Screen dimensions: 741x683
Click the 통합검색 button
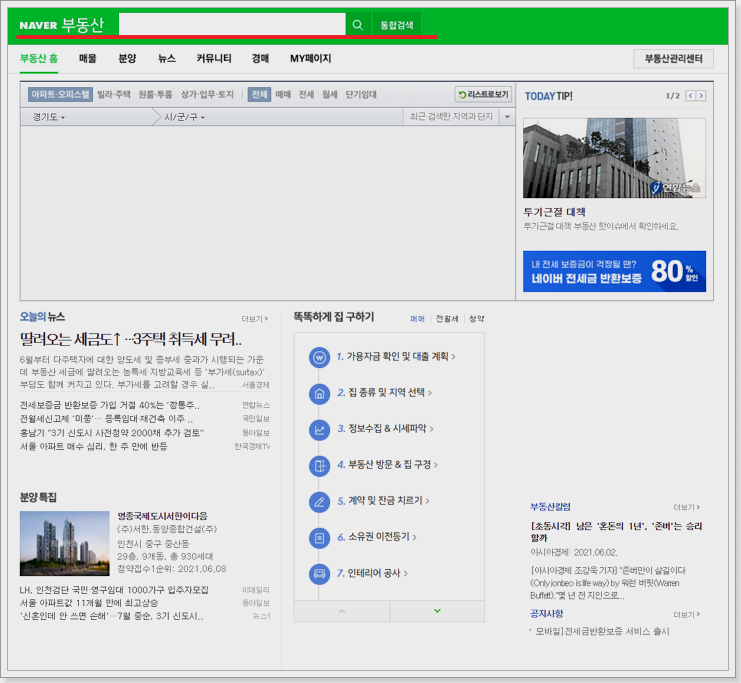coord(397,25)
